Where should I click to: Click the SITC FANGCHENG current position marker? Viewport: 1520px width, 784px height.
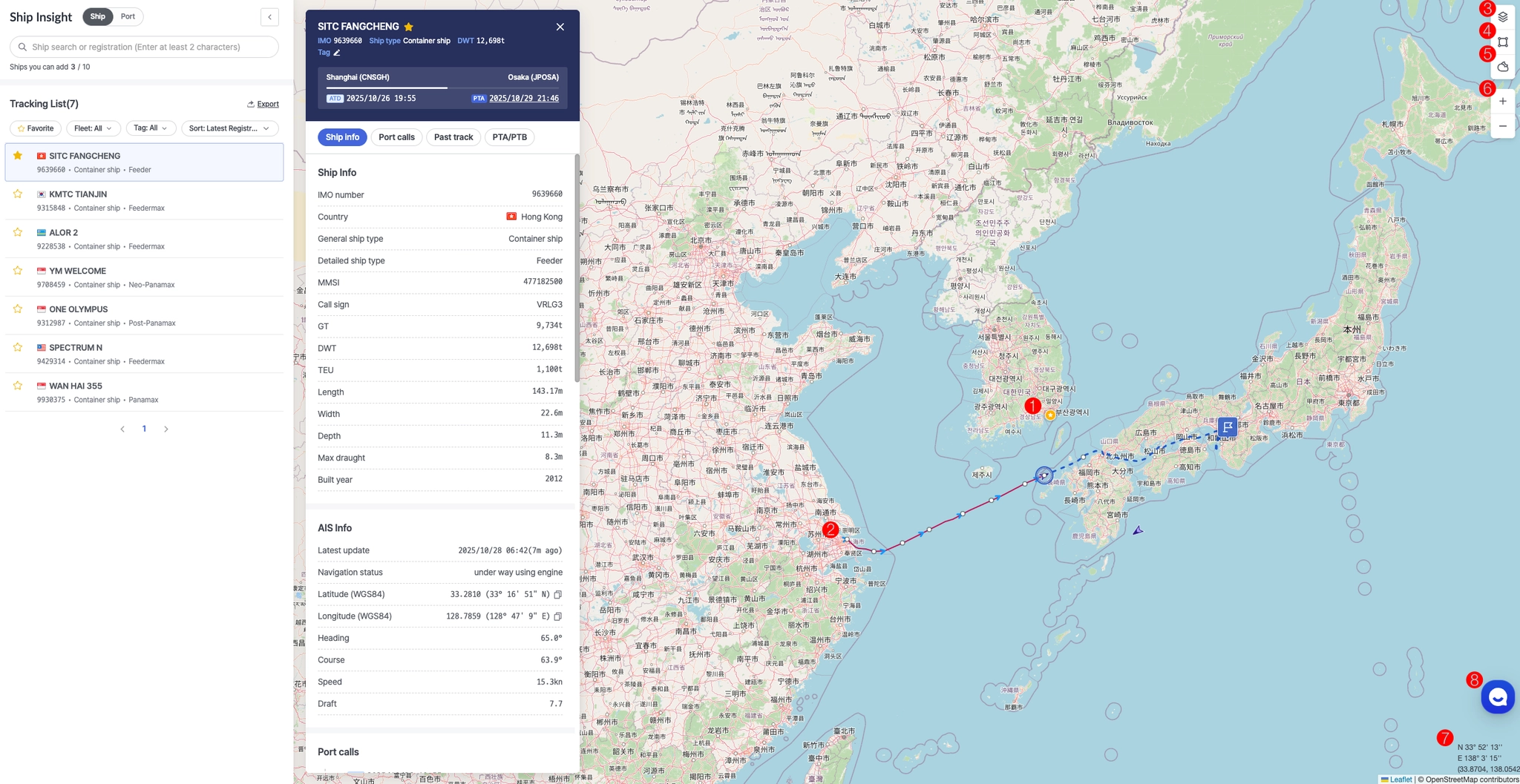pyautogui.click(x=1044, y=475)
